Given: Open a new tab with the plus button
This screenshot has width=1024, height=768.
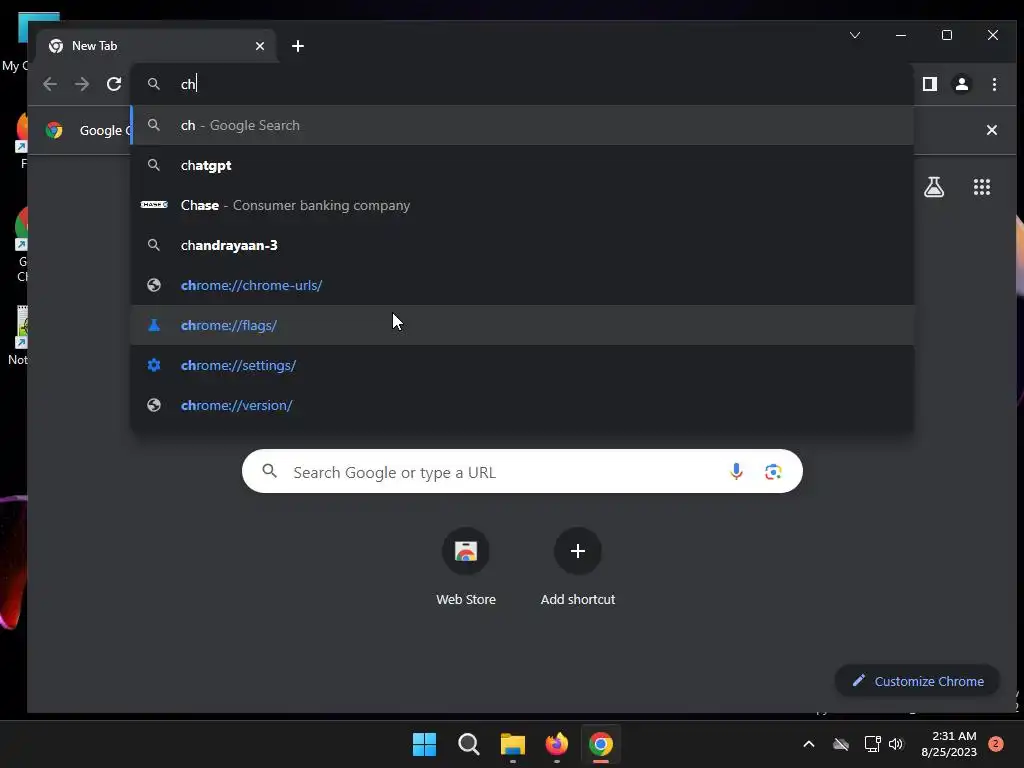Looking at the screenshot, I should (x=298, y=46).
